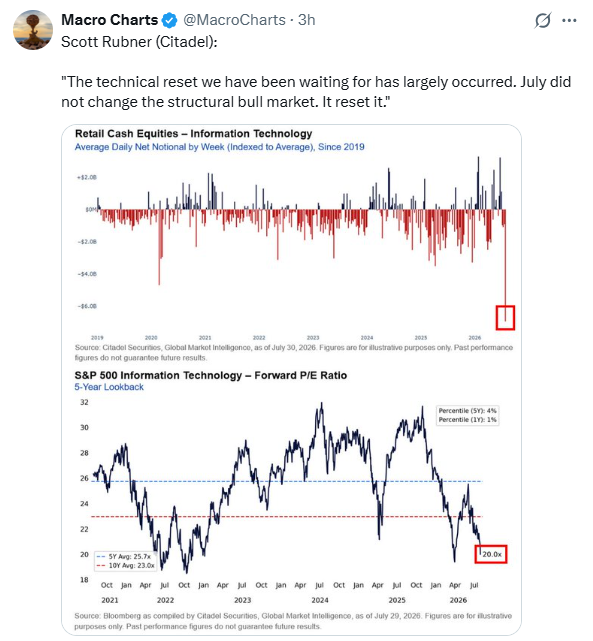This screenshot has height=641, width=593.
Task: Click the S&P 500 Forward P/E chart title
Action: click(210, 375)
